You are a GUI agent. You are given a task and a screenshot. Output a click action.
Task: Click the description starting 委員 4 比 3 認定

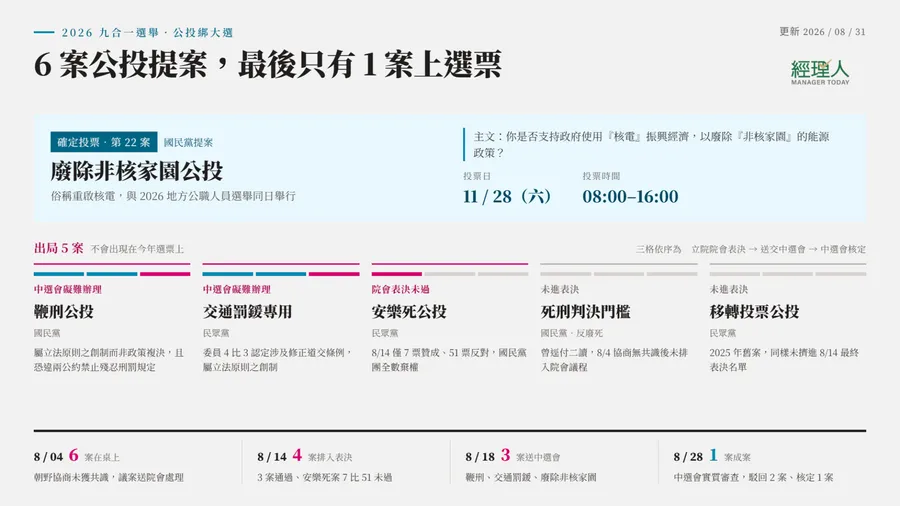(277, 360)
